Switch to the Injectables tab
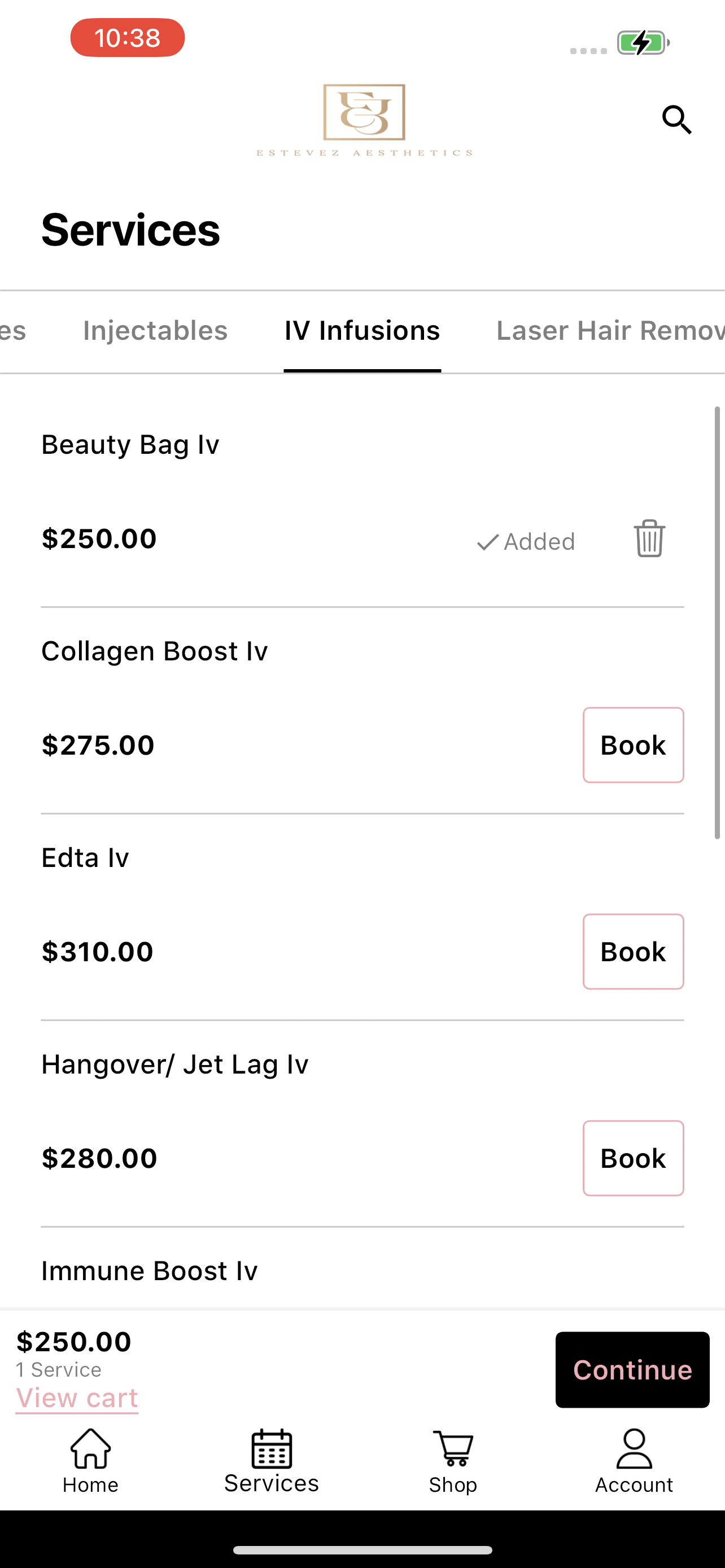The image size is (725, 1568). (x=155, y=331)
